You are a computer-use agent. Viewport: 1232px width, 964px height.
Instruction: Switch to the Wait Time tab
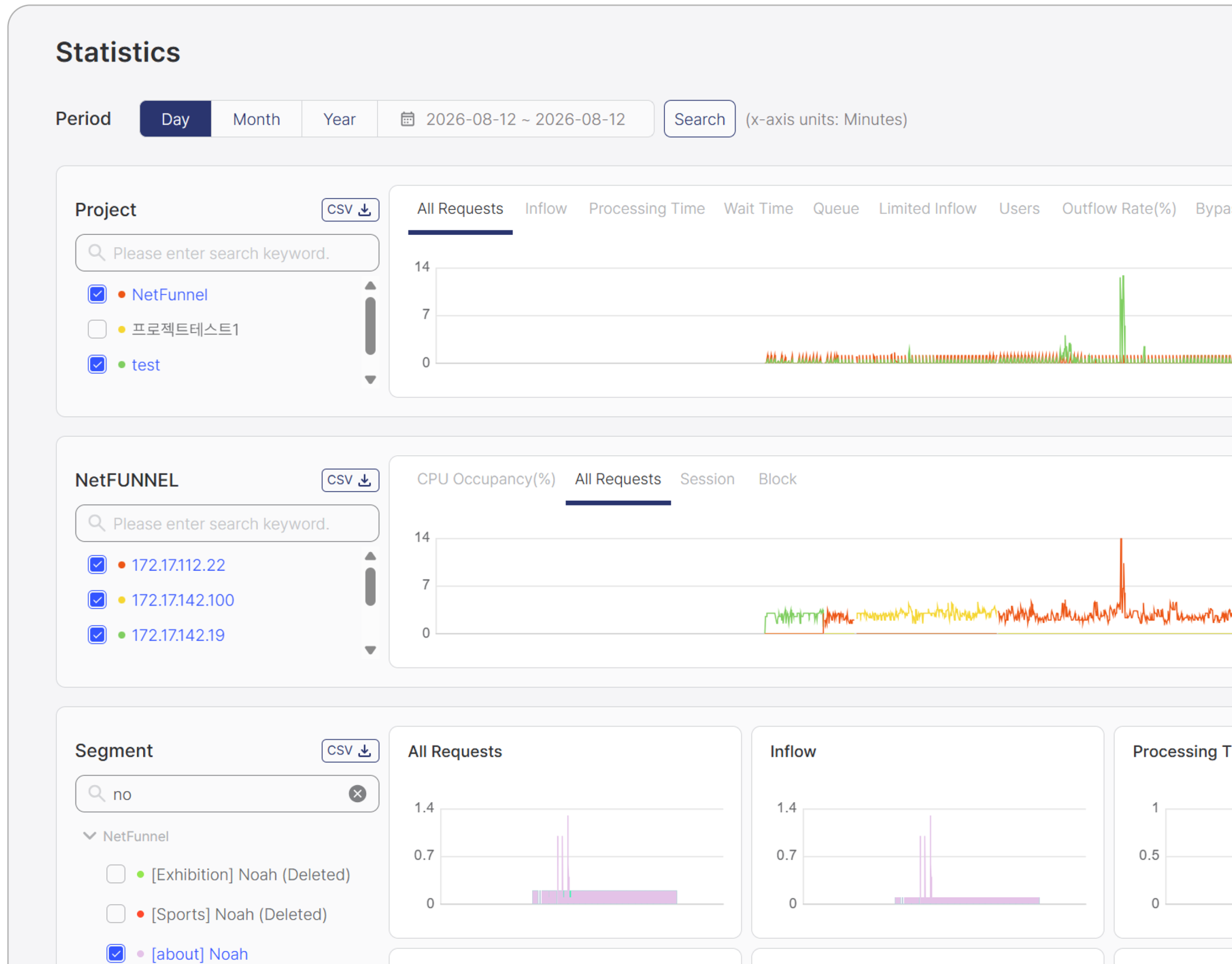tap(758, 209)
